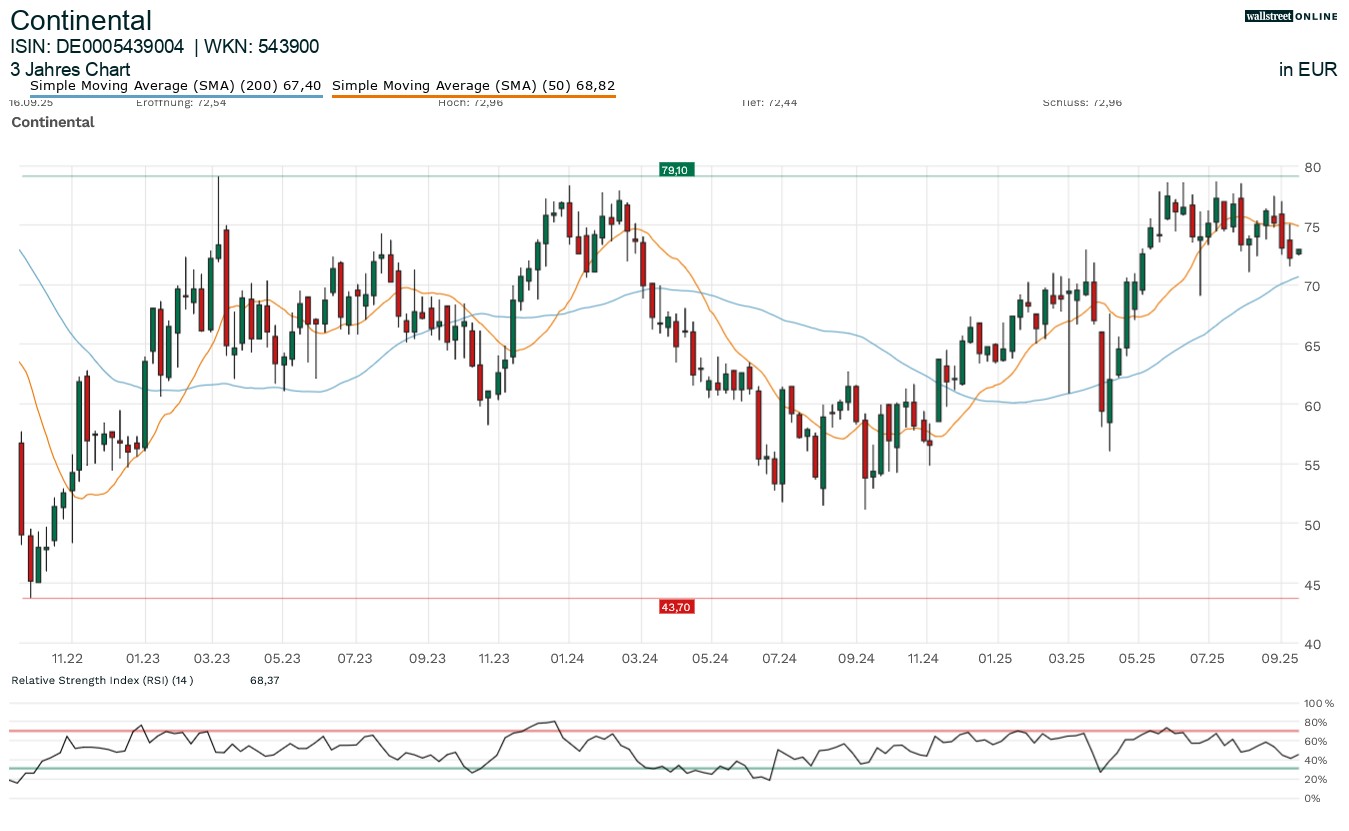Click the Hoch: 72,96 value
1349x831 pixels.
(470, 102)
